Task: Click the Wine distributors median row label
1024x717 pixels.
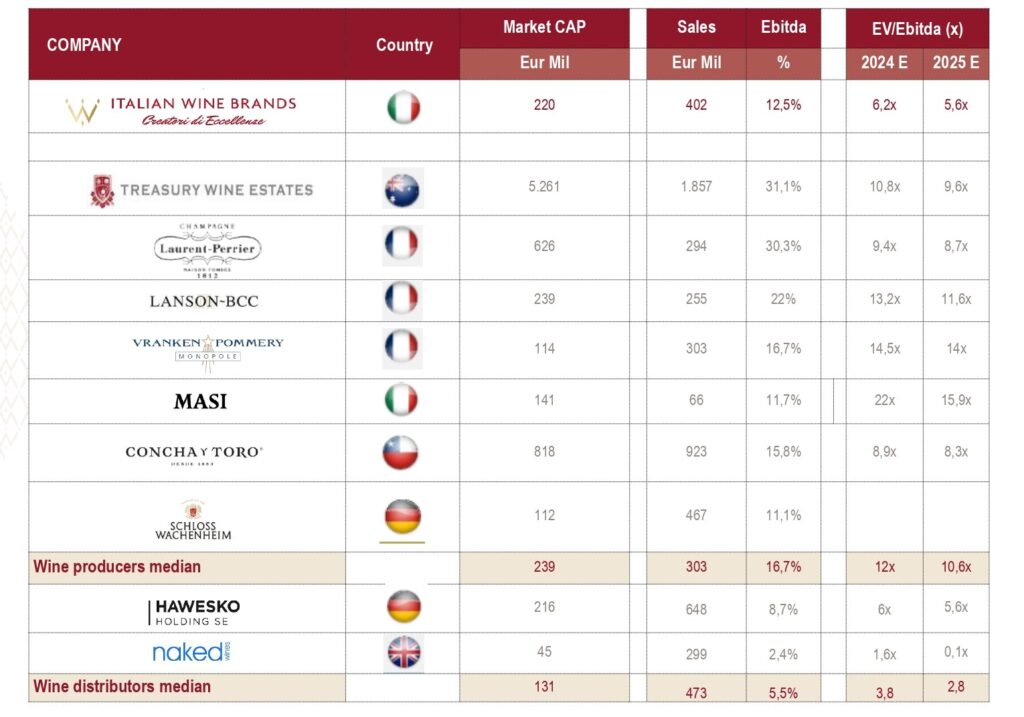Action: click(x=122, y=686)
